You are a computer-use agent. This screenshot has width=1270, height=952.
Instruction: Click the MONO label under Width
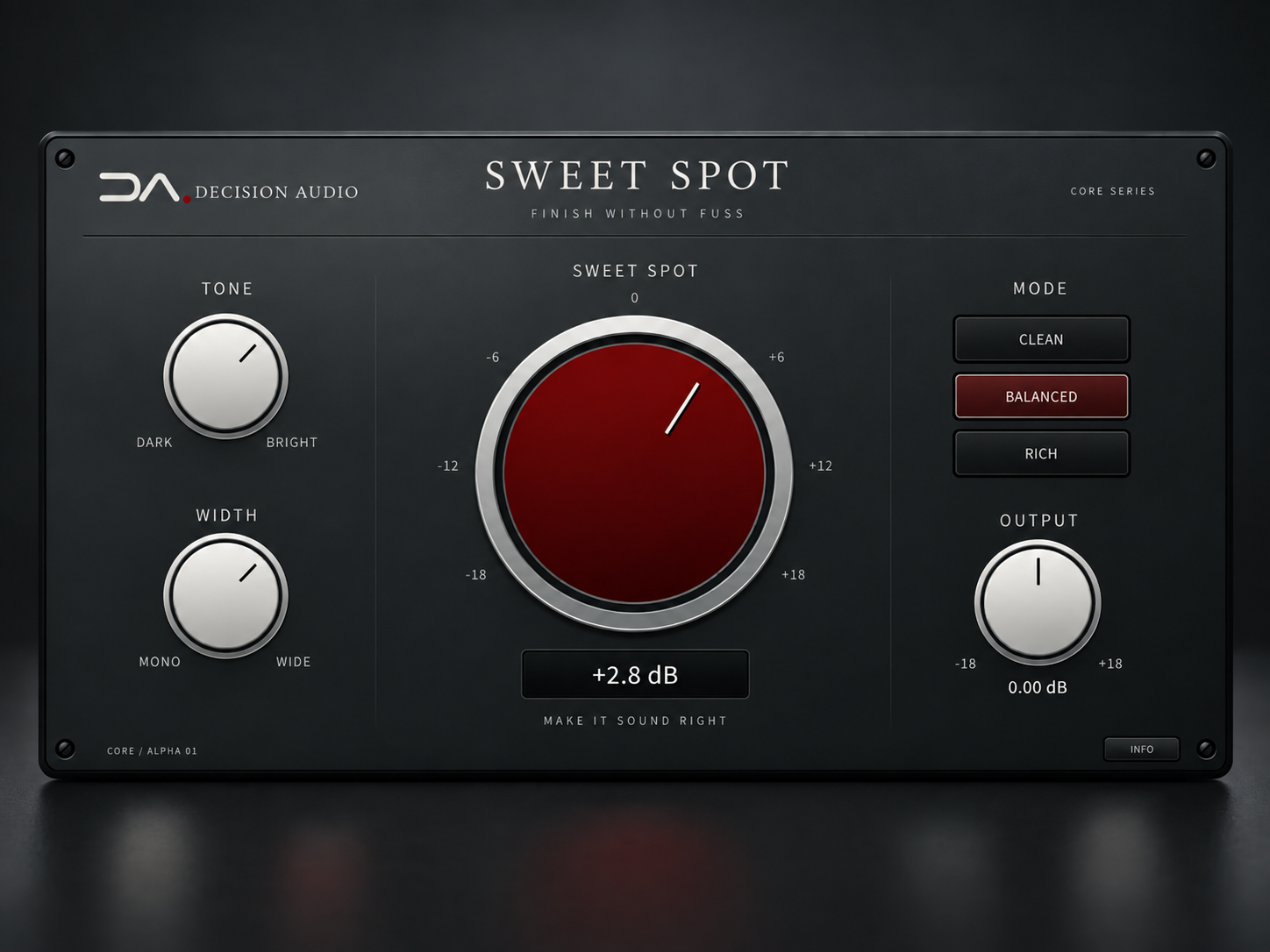[160, 662]
